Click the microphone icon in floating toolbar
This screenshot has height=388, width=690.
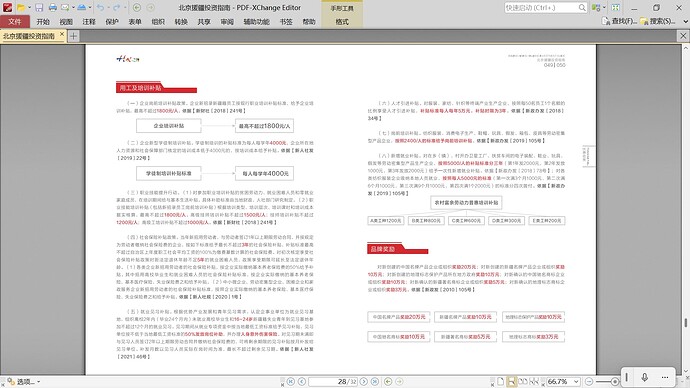[x=644, y=377]
